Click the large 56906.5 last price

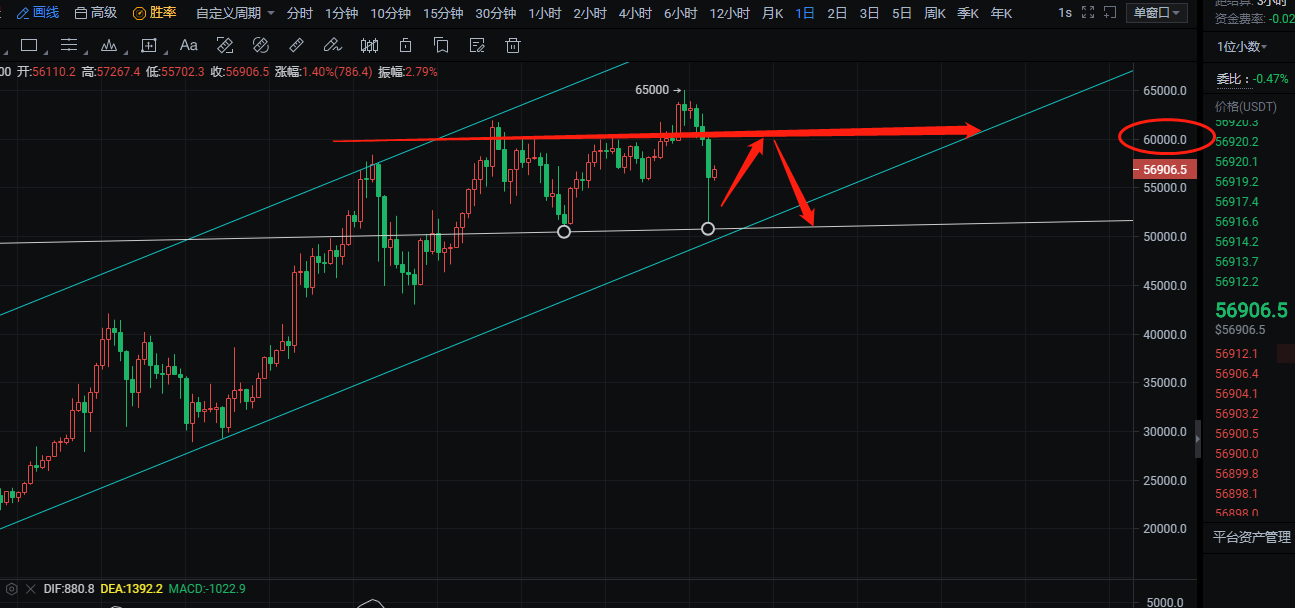[x=1253, y=311]
